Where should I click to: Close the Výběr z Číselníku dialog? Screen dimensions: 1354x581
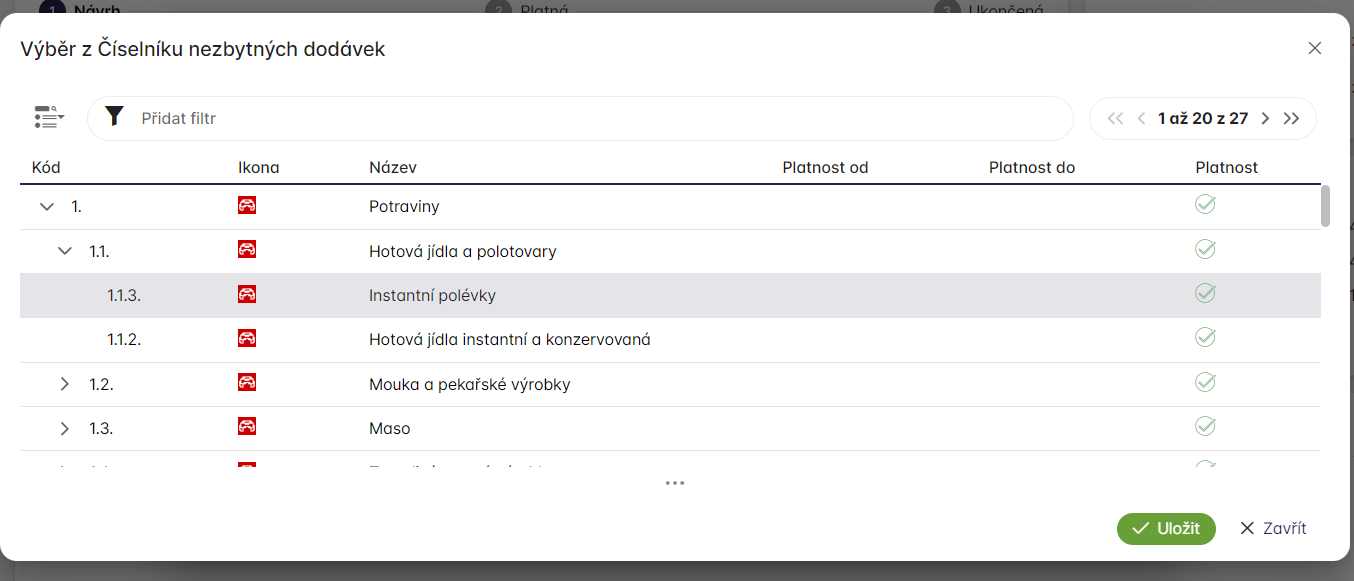(x=1315, y=48)
